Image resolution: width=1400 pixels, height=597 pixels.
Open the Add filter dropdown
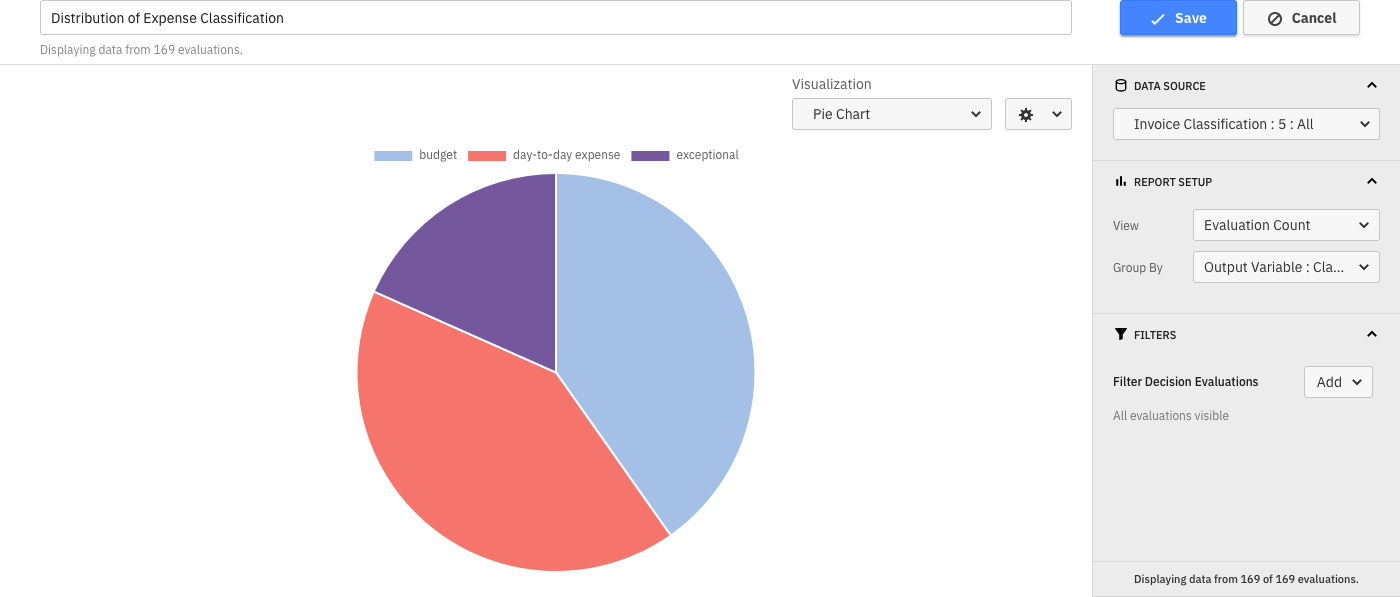[x=1338, y=382]
